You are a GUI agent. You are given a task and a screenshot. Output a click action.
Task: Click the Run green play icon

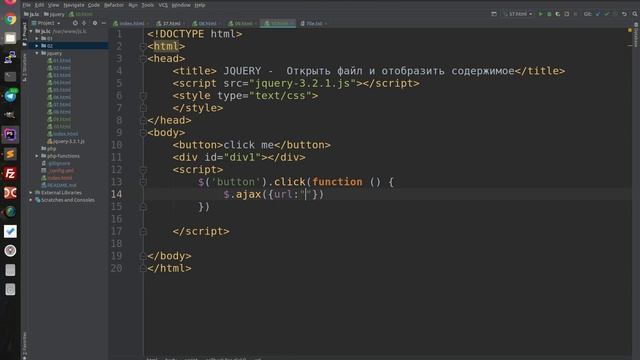(x=540, y=14)
